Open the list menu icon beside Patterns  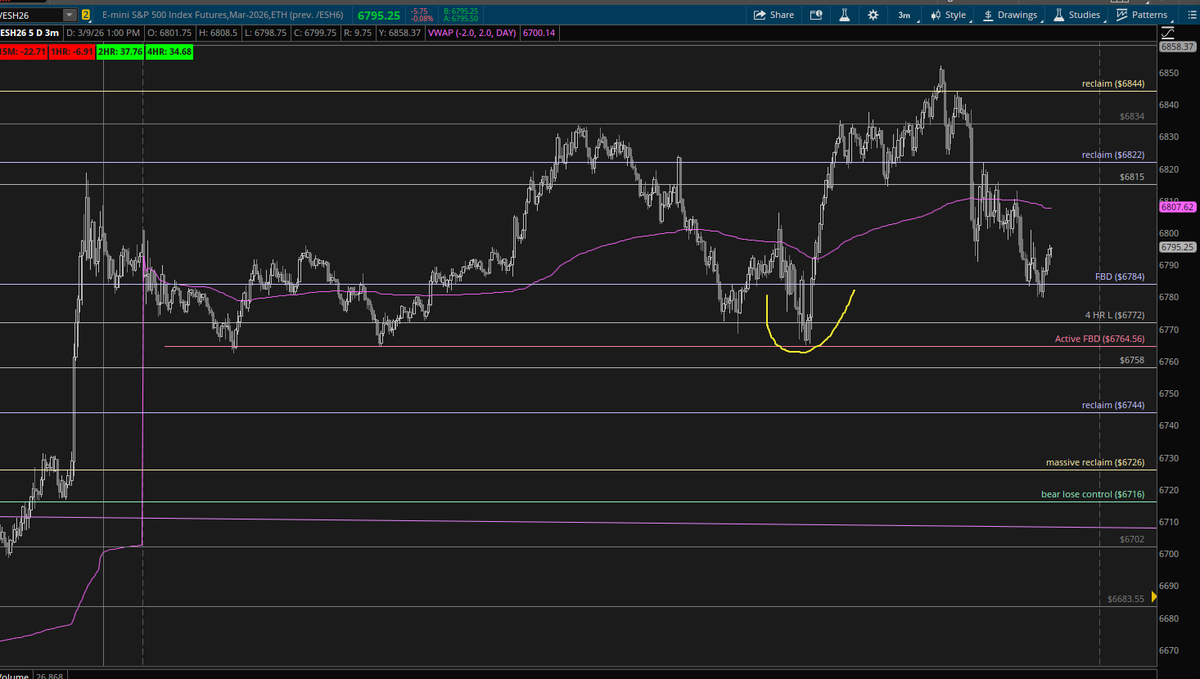click(x=1191, y=15)
